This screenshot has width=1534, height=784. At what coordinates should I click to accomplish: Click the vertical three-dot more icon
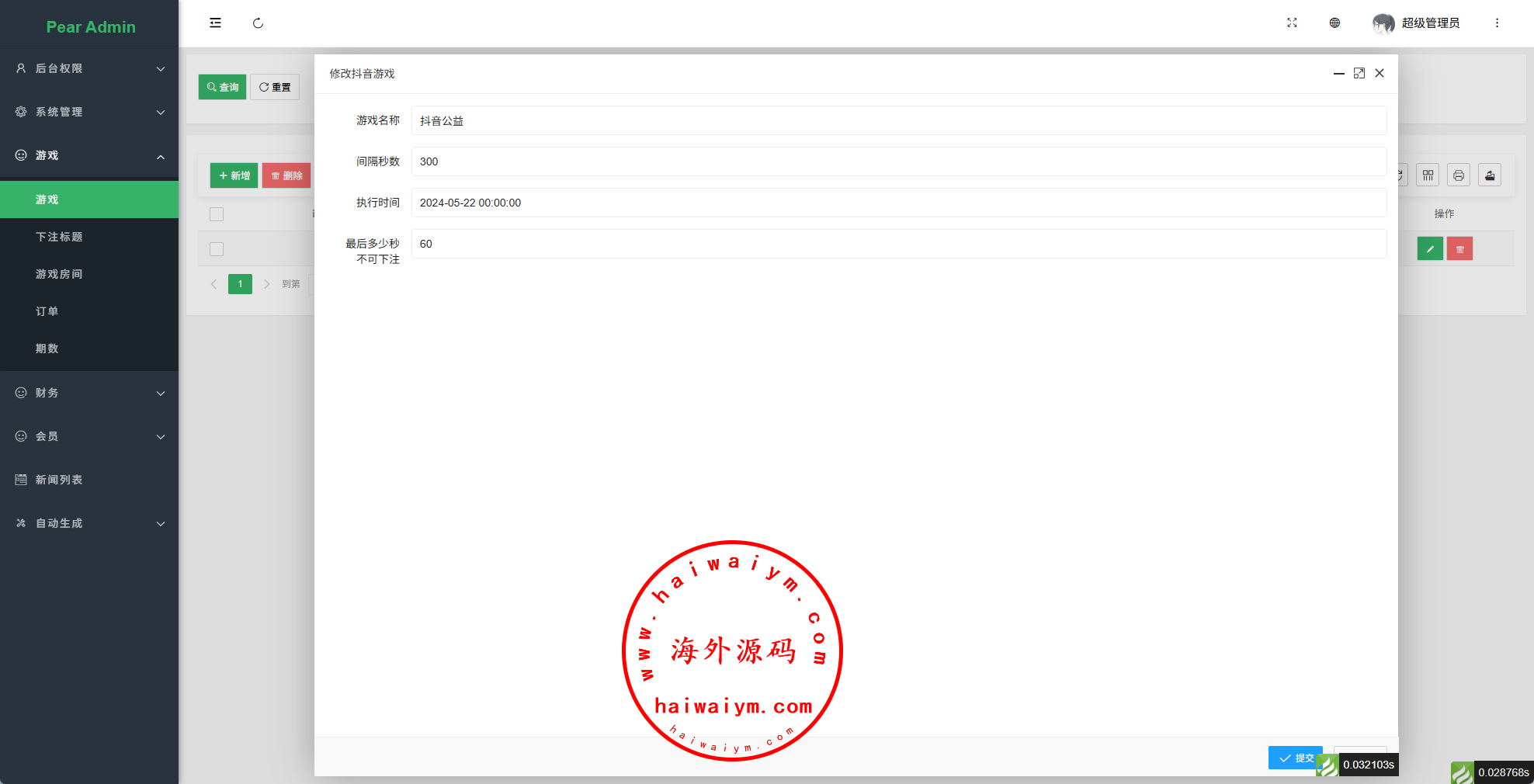click(1497, 23)
